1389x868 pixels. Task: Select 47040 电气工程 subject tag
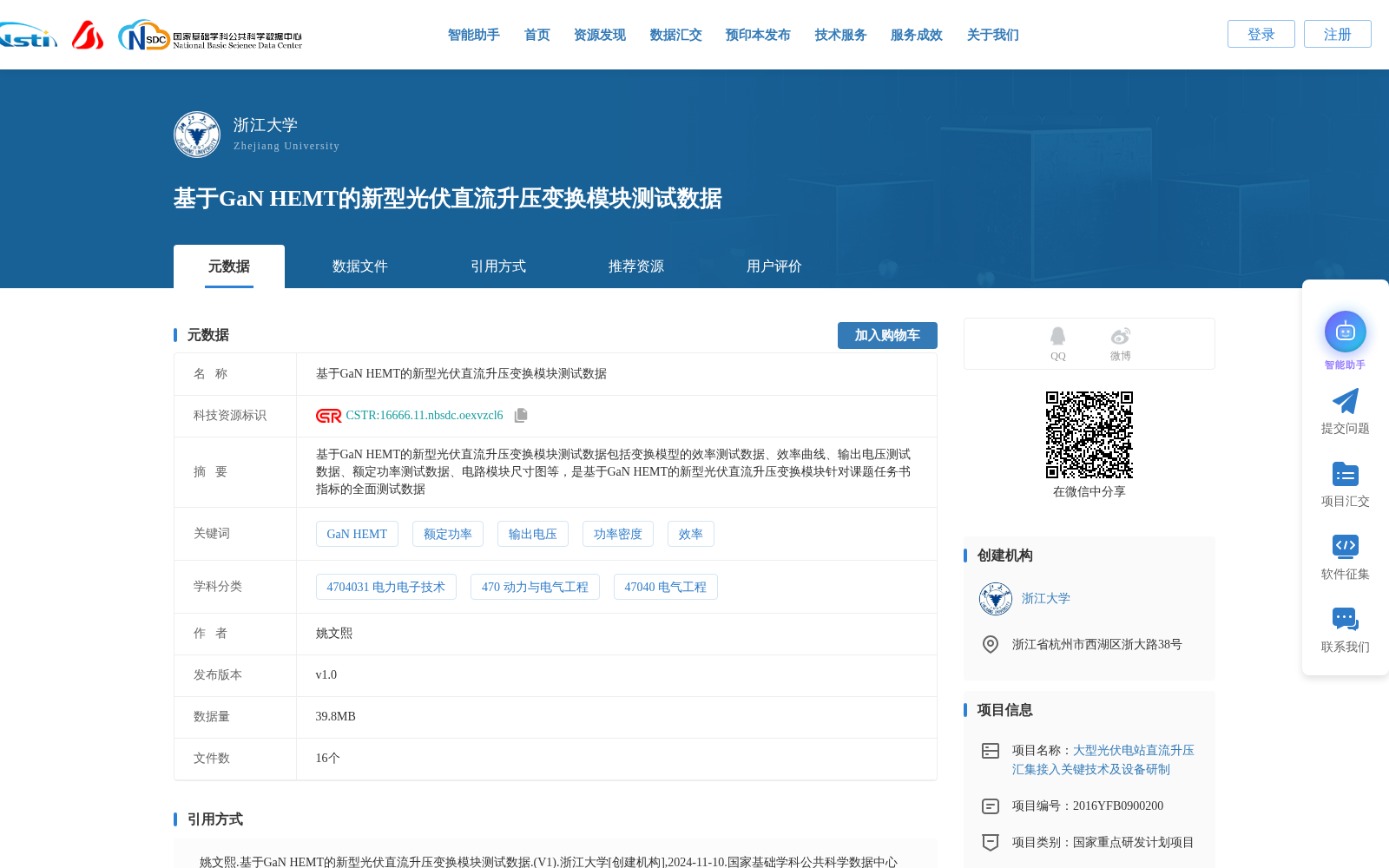coord(666,587)
